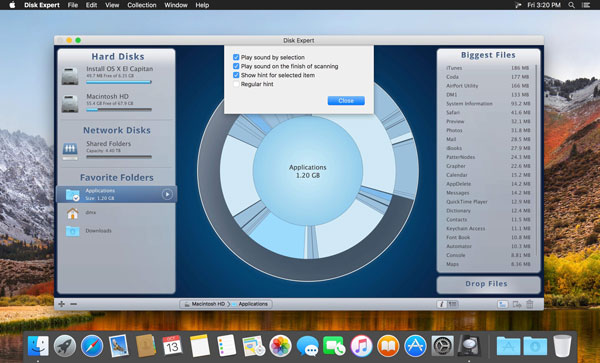The image size is (600, 363).
Task: Select the Macintosh HD disk icon
Action: tap(70, 103)
